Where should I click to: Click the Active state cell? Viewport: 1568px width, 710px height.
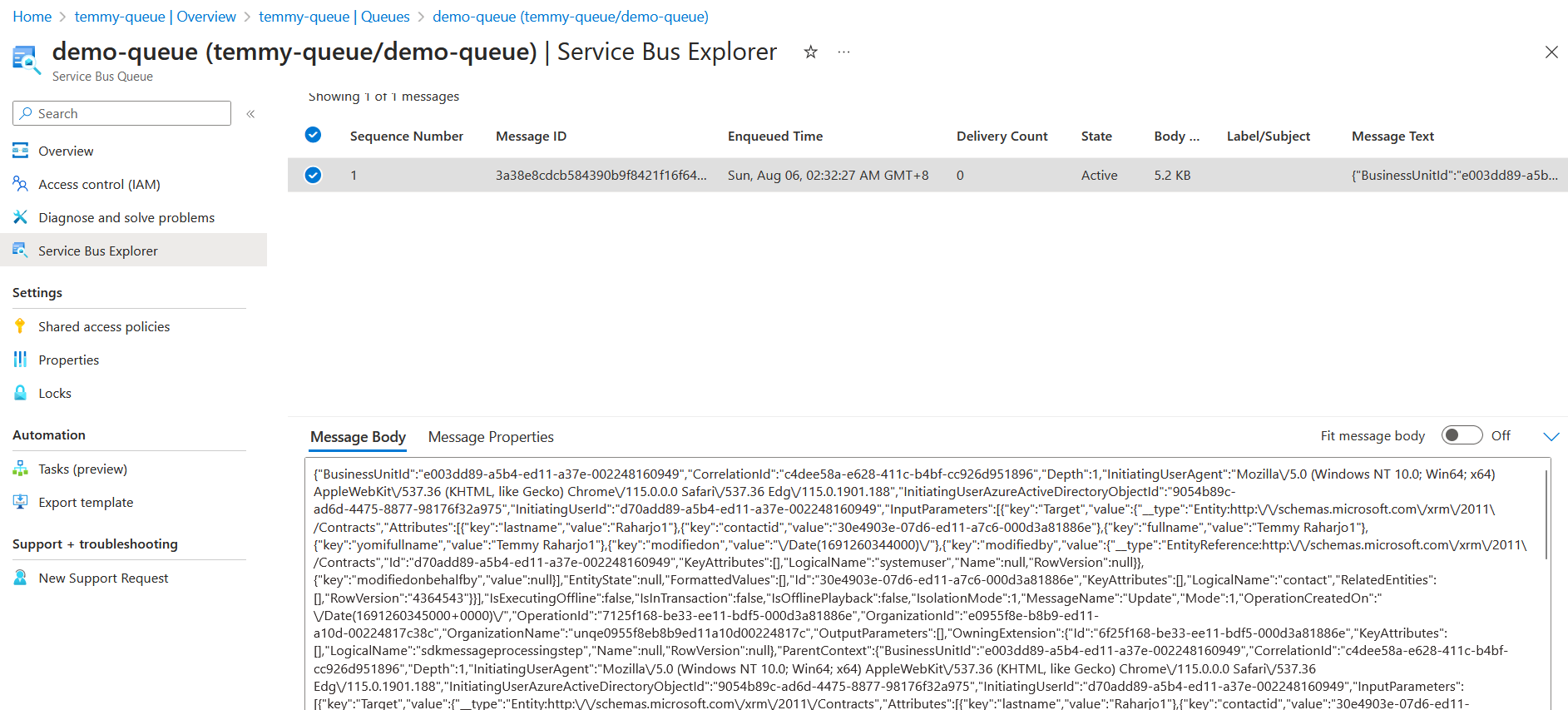click(x=1099, y=175)
